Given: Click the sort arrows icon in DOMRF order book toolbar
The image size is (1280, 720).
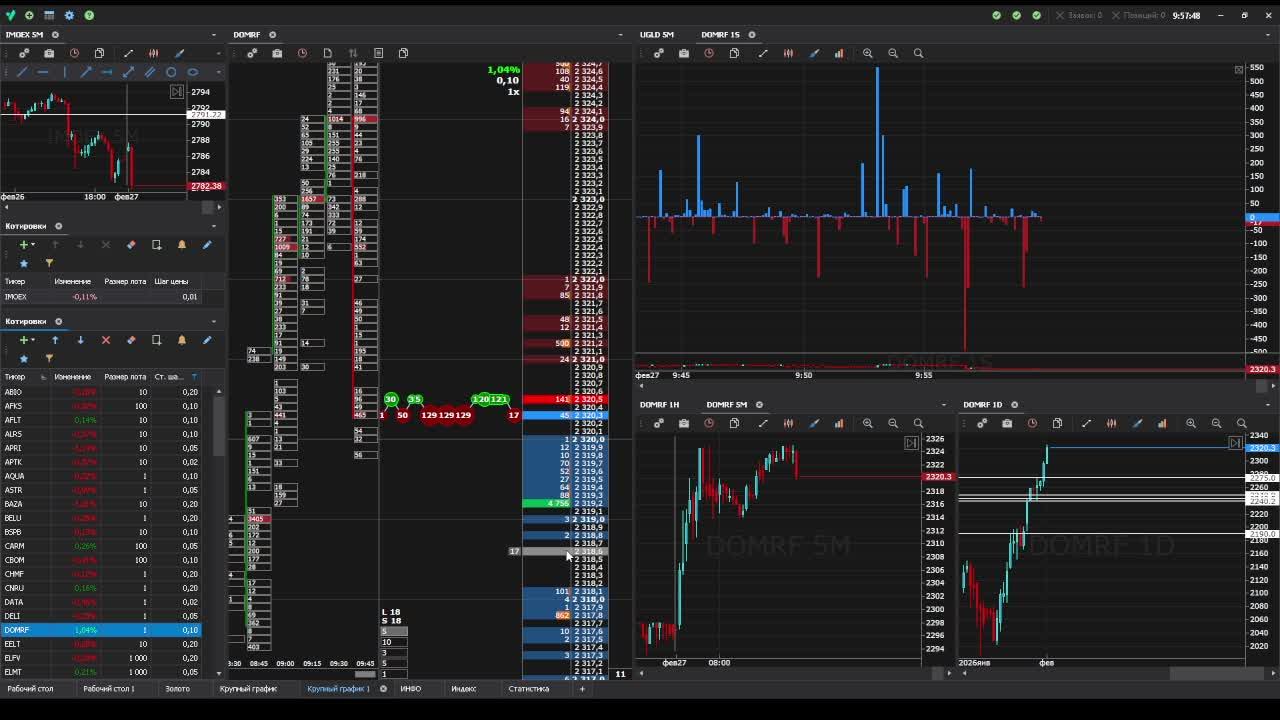Looking at the screenshot, I should 353,53.
